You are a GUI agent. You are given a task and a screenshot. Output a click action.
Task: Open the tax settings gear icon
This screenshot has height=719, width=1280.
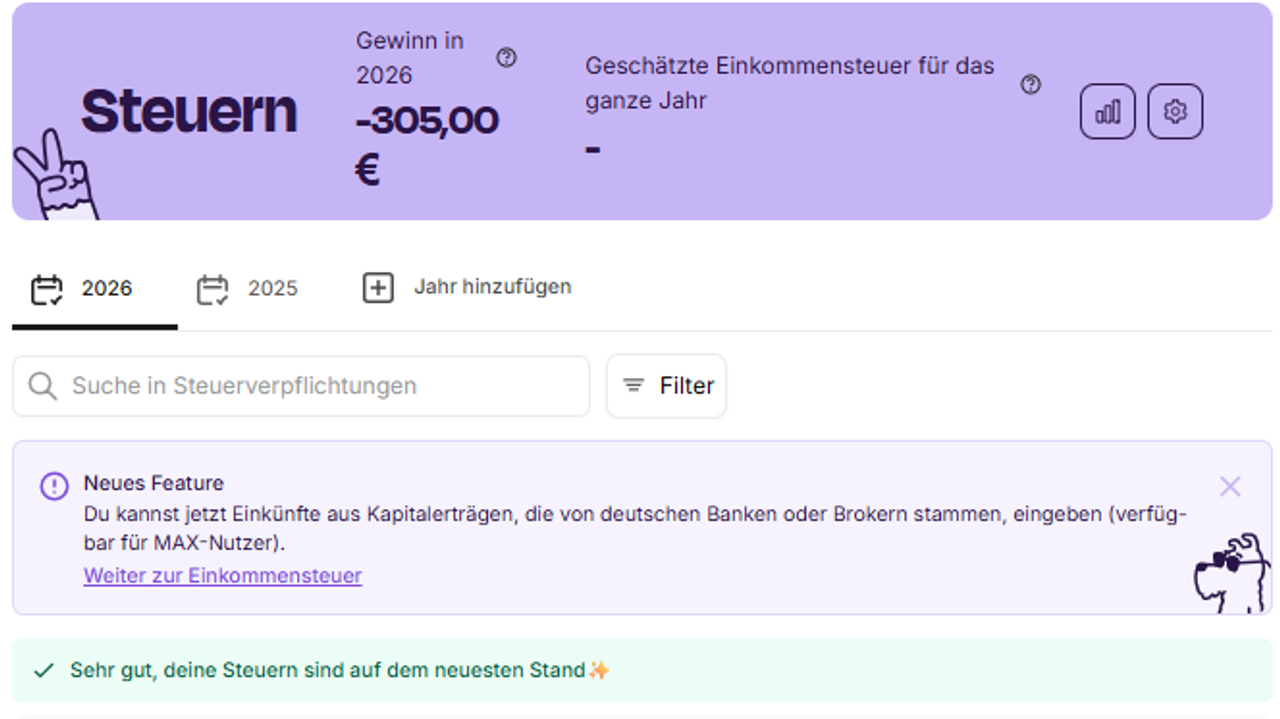coord(1175,112)
